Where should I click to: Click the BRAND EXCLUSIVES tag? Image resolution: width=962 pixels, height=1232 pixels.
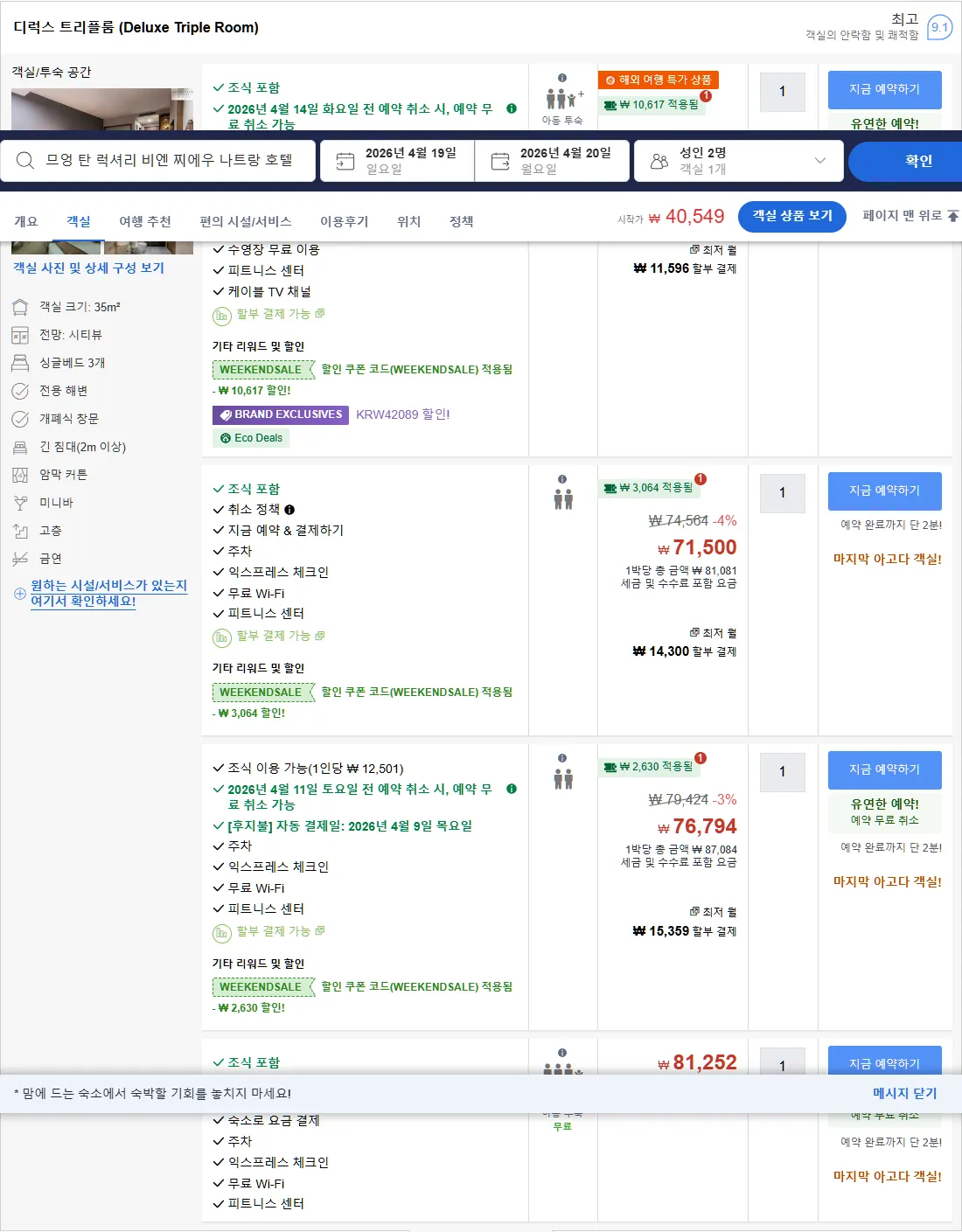click(281, 414)
